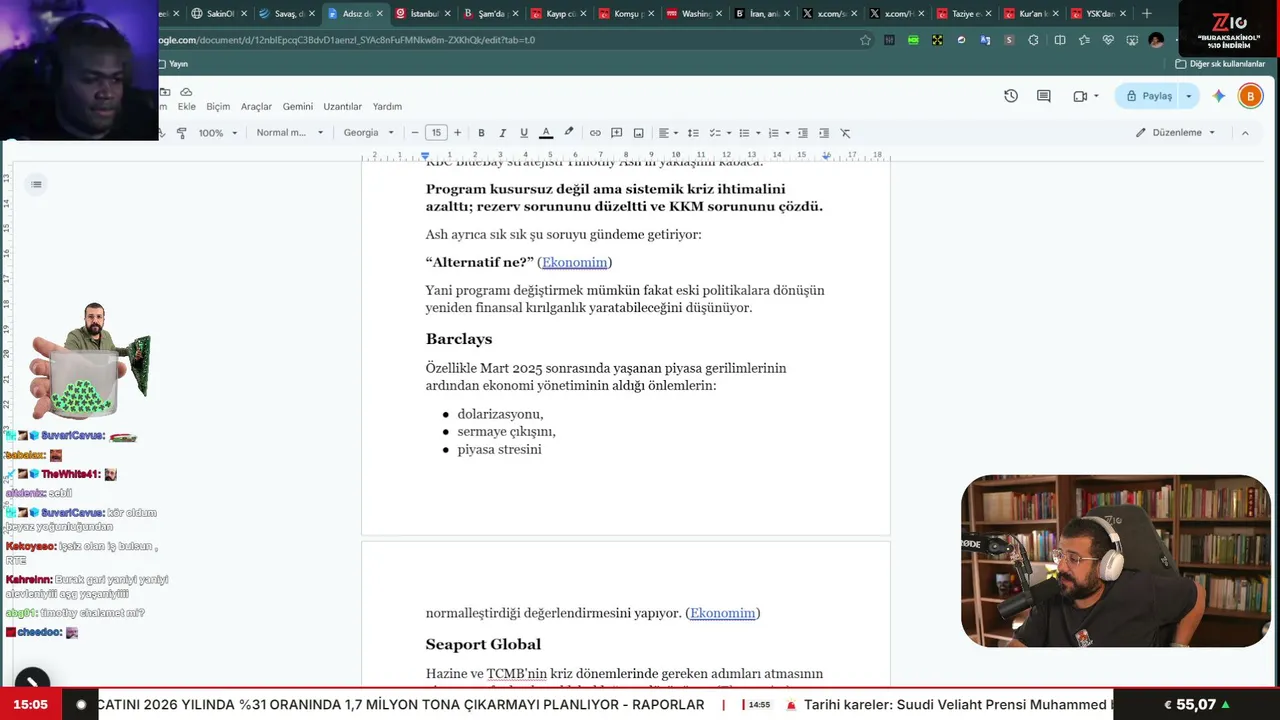Clear formatting from the selection
This screenshot has height=720, width=1280.
(845, 133)
